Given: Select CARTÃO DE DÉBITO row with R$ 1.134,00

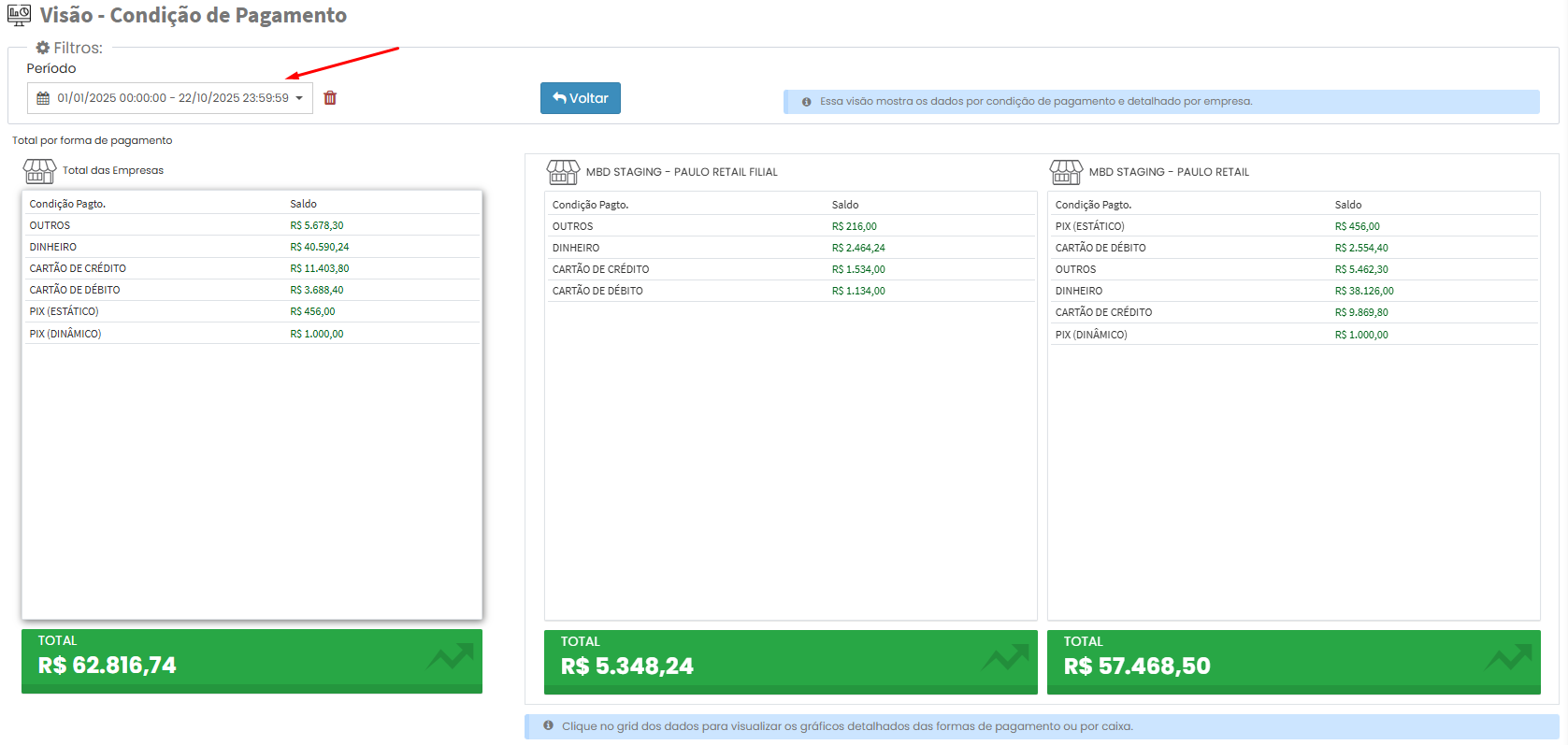Looking at the screenshot, I should pos(790,291).
